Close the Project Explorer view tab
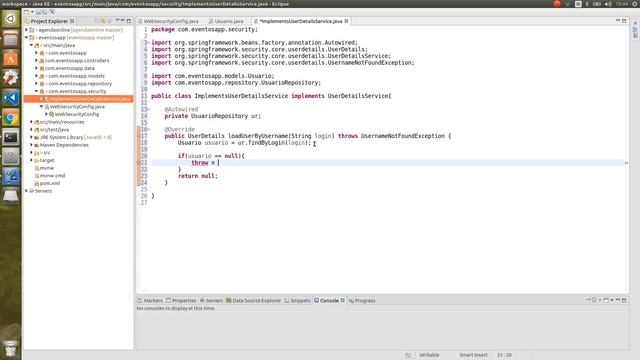 pos(72,21)
